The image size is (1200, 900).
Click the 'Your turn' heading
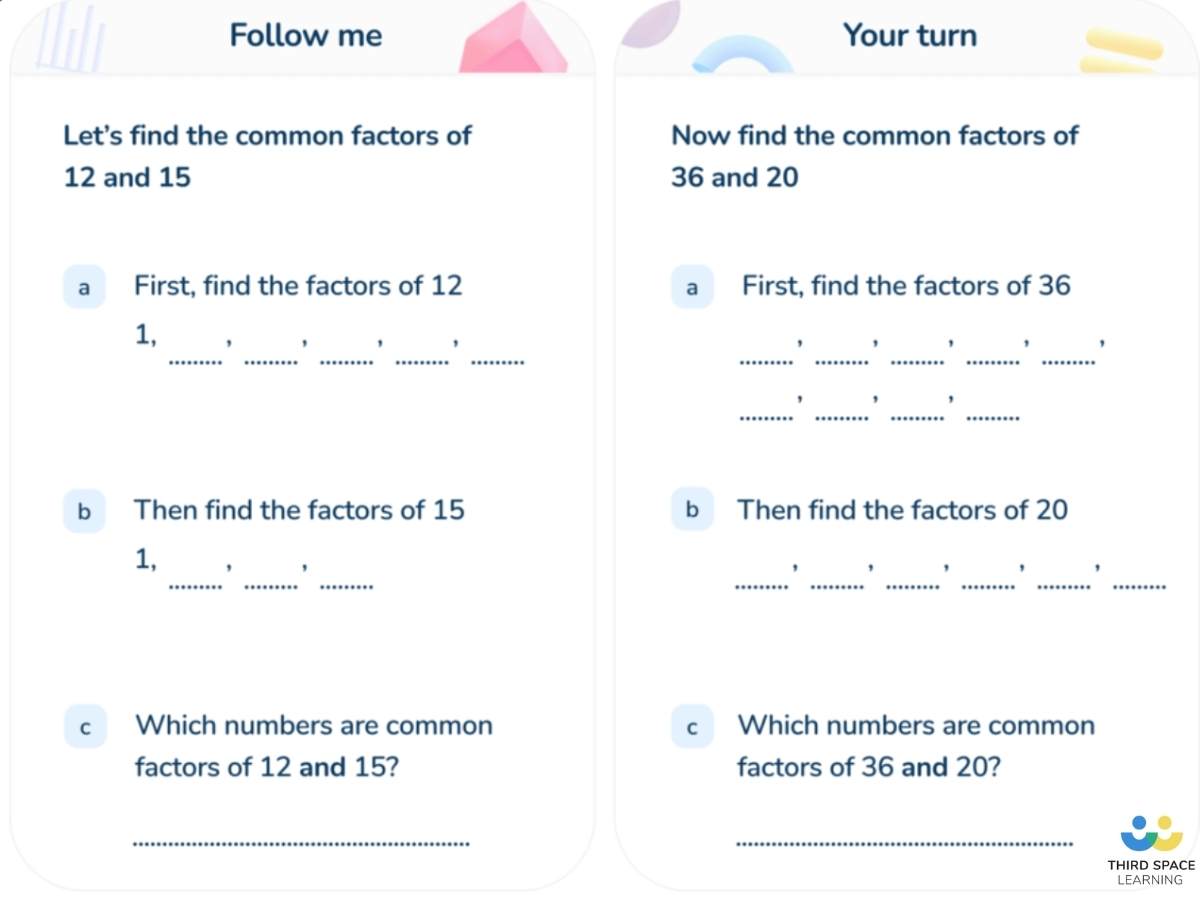click(909, 35)
